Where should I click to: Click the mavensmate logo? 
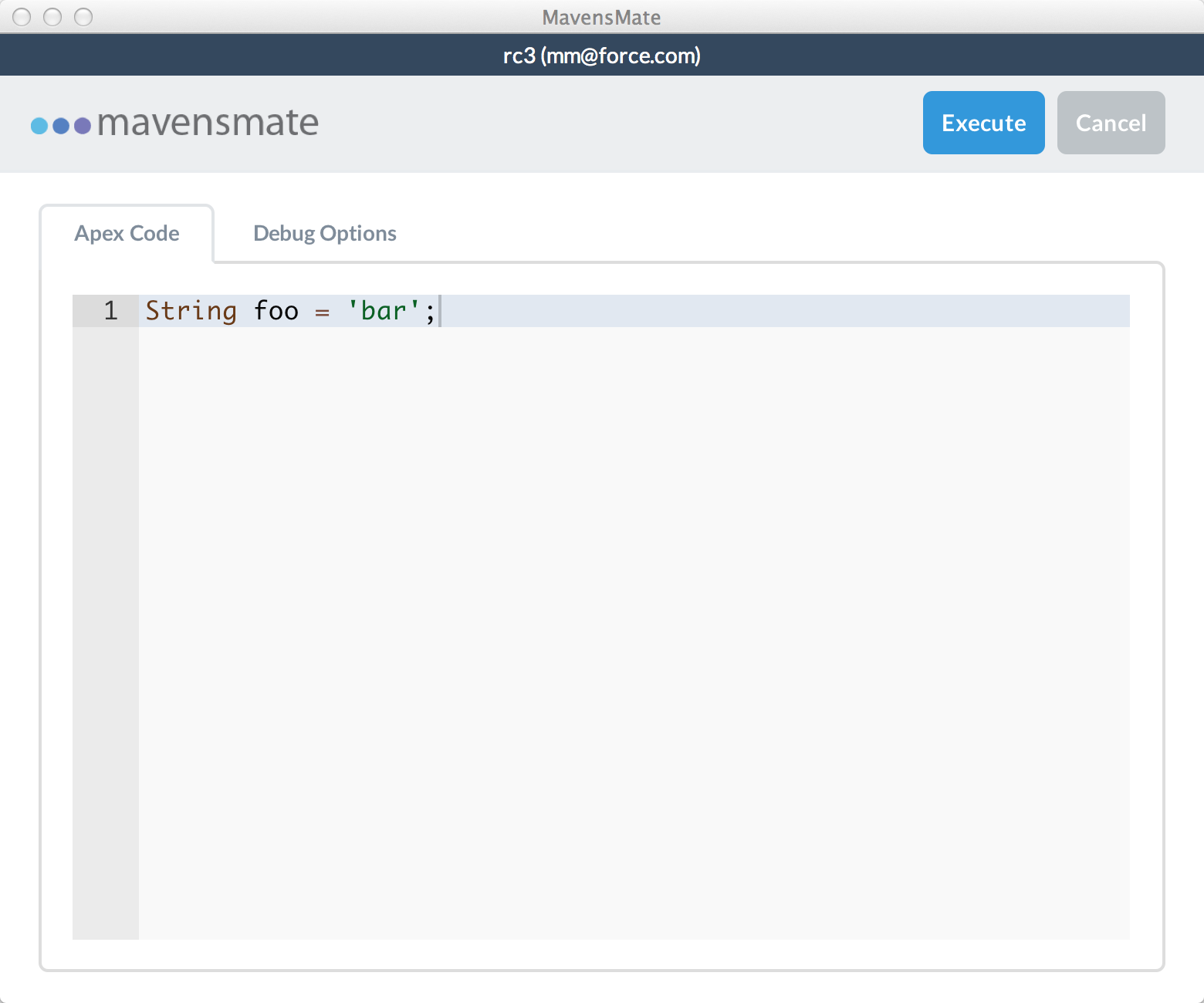174,123
